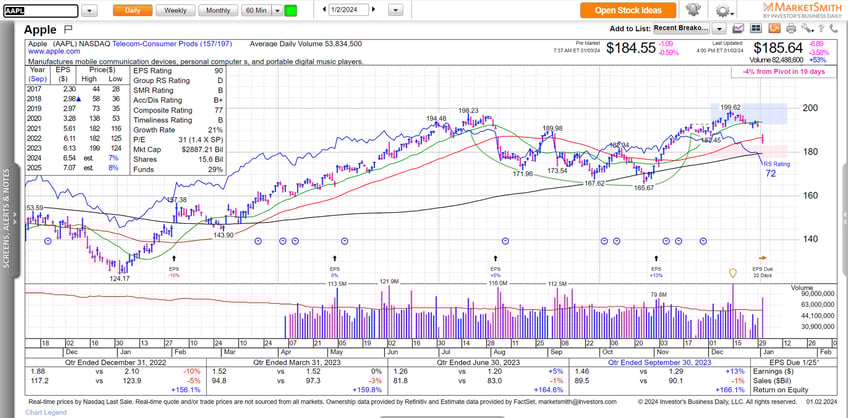This screenshot has height=418, width=848.
Task: Open the Chart Legend link
Action: coord(46,413)
